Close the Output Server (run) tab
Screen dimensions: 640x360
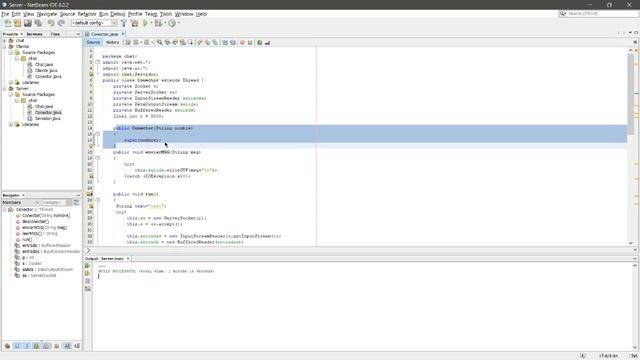tap(128, 259)
